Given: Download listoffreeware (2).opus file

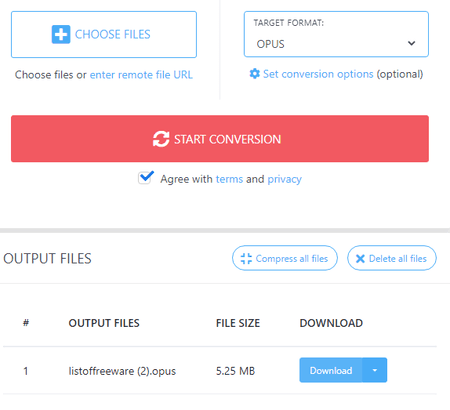Looking at the screenshot, I should tap(331, 370).
